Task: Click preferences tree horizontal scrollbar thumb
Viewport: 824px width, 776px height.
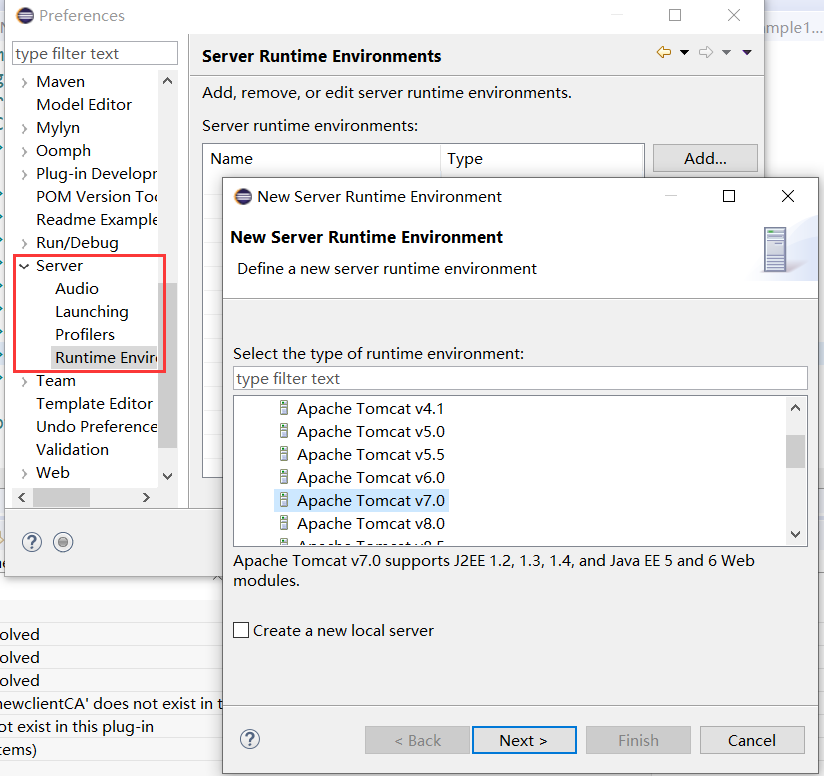Action: pyautogui.click(x=61, y=497)
